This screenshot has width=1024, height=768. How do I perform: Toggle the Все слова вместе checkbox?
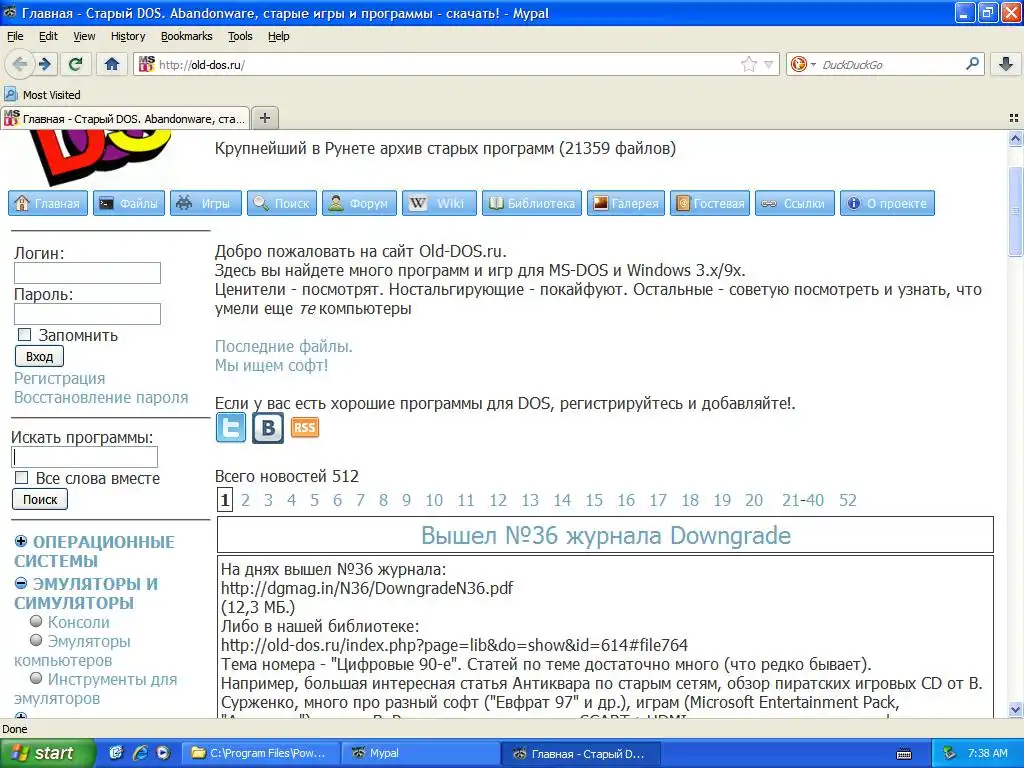22,478
